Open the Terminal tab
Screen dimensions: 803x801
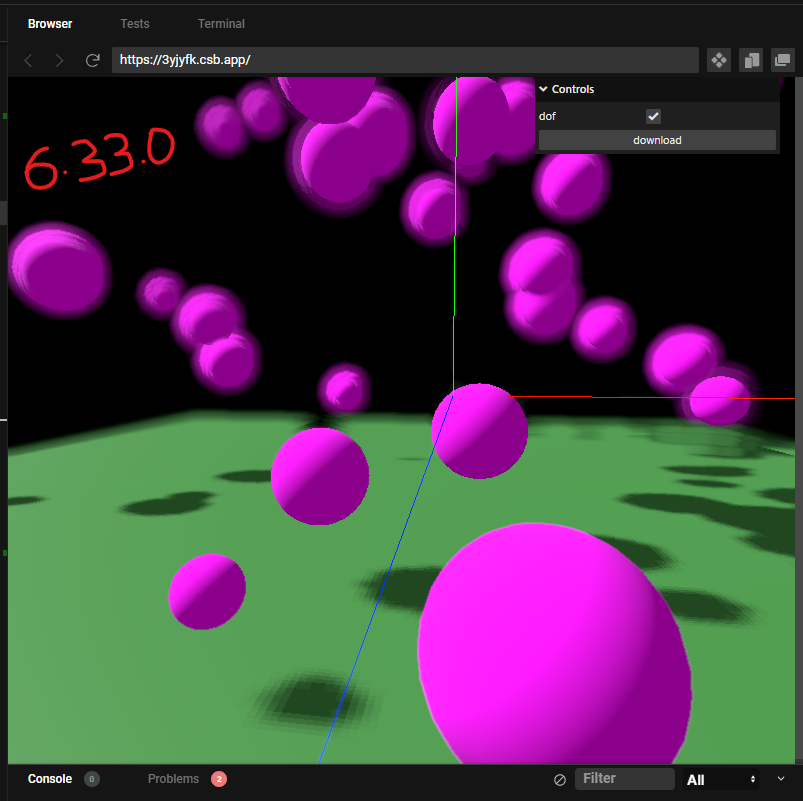(x=221, y=23)
